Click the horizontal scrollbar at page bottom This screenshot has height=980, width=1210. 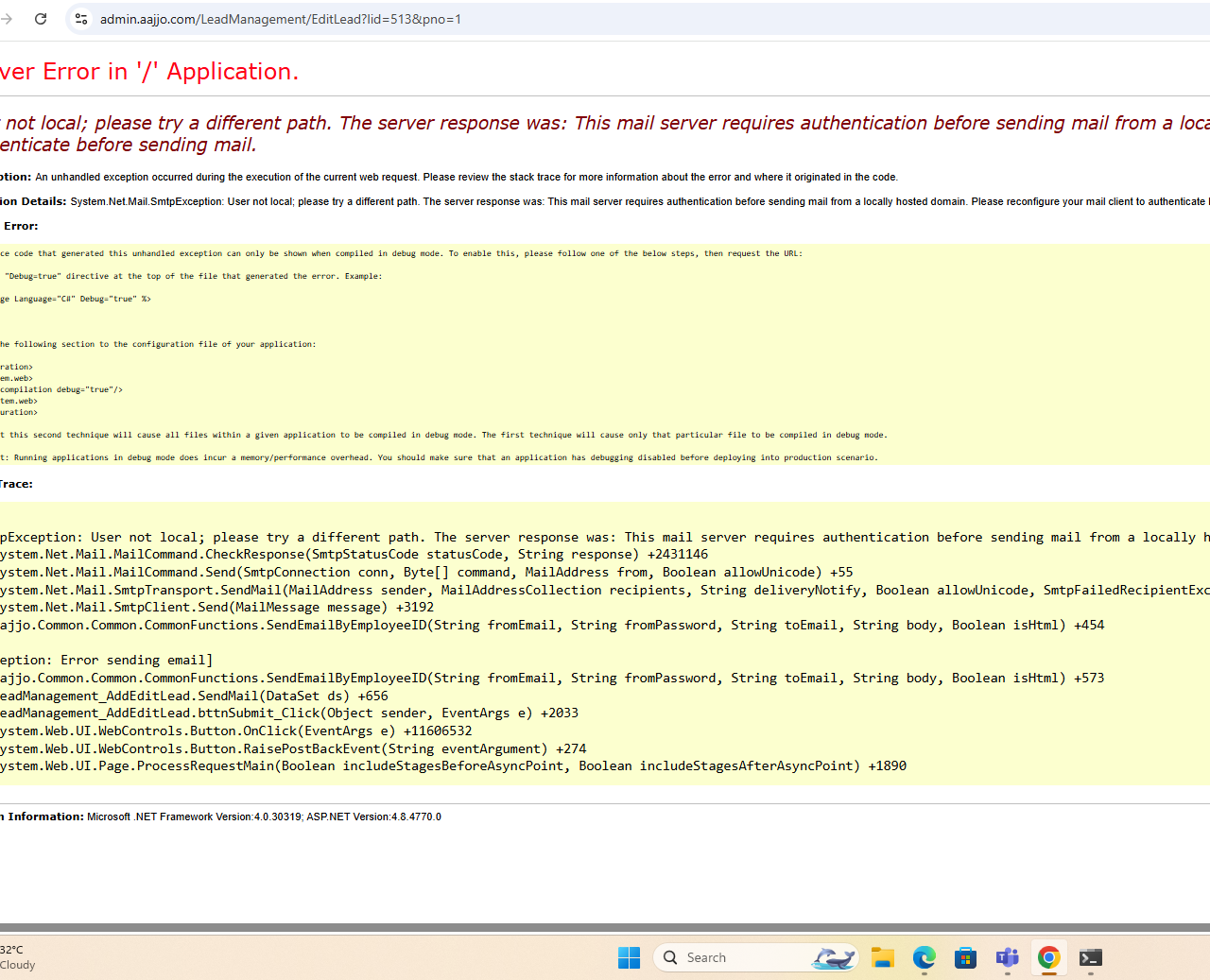pos(605,928)
